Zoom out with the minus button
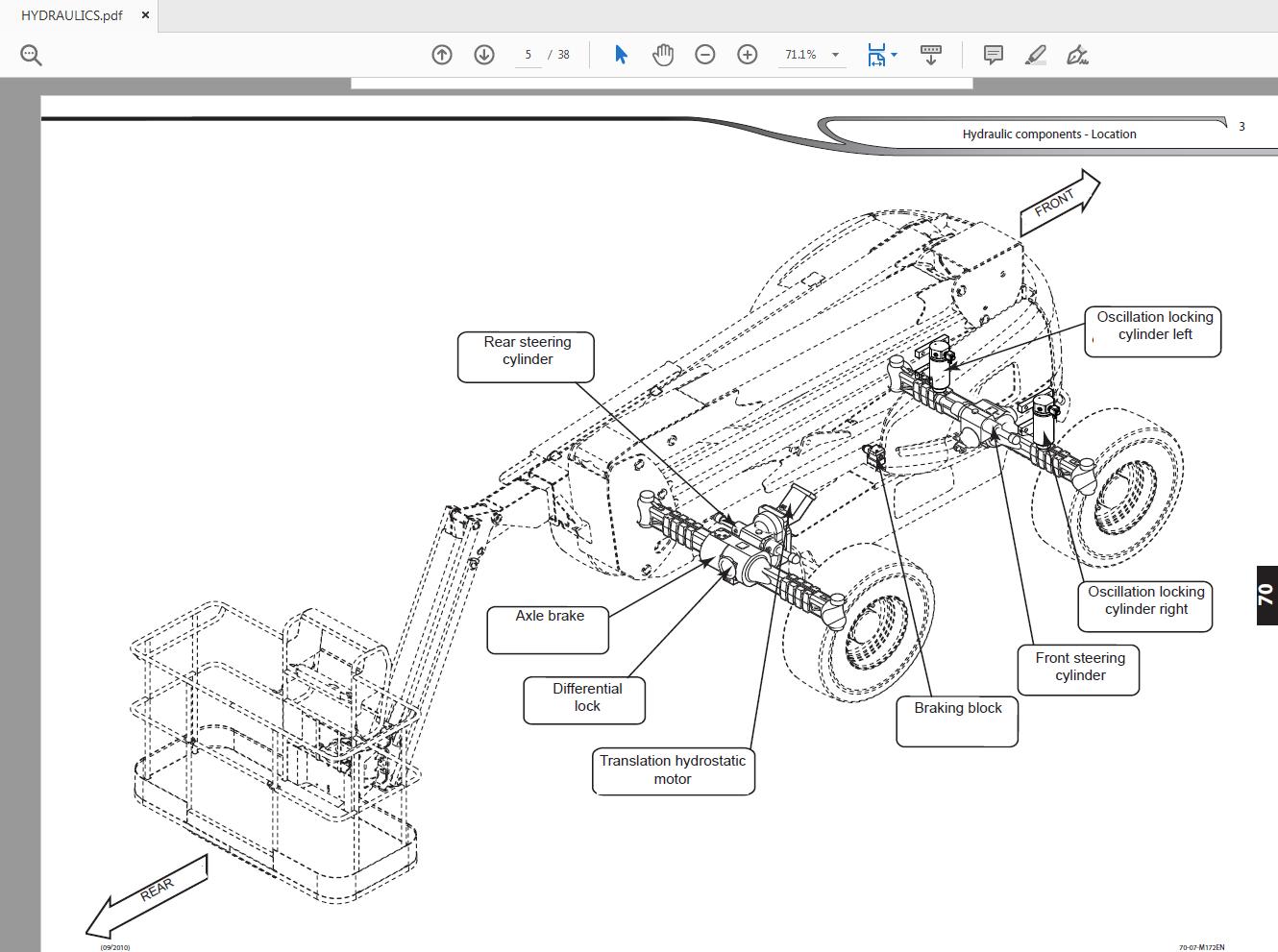The width and height of the screenshot is (1278, 952). pyautogui.click(x=704, y=55)
